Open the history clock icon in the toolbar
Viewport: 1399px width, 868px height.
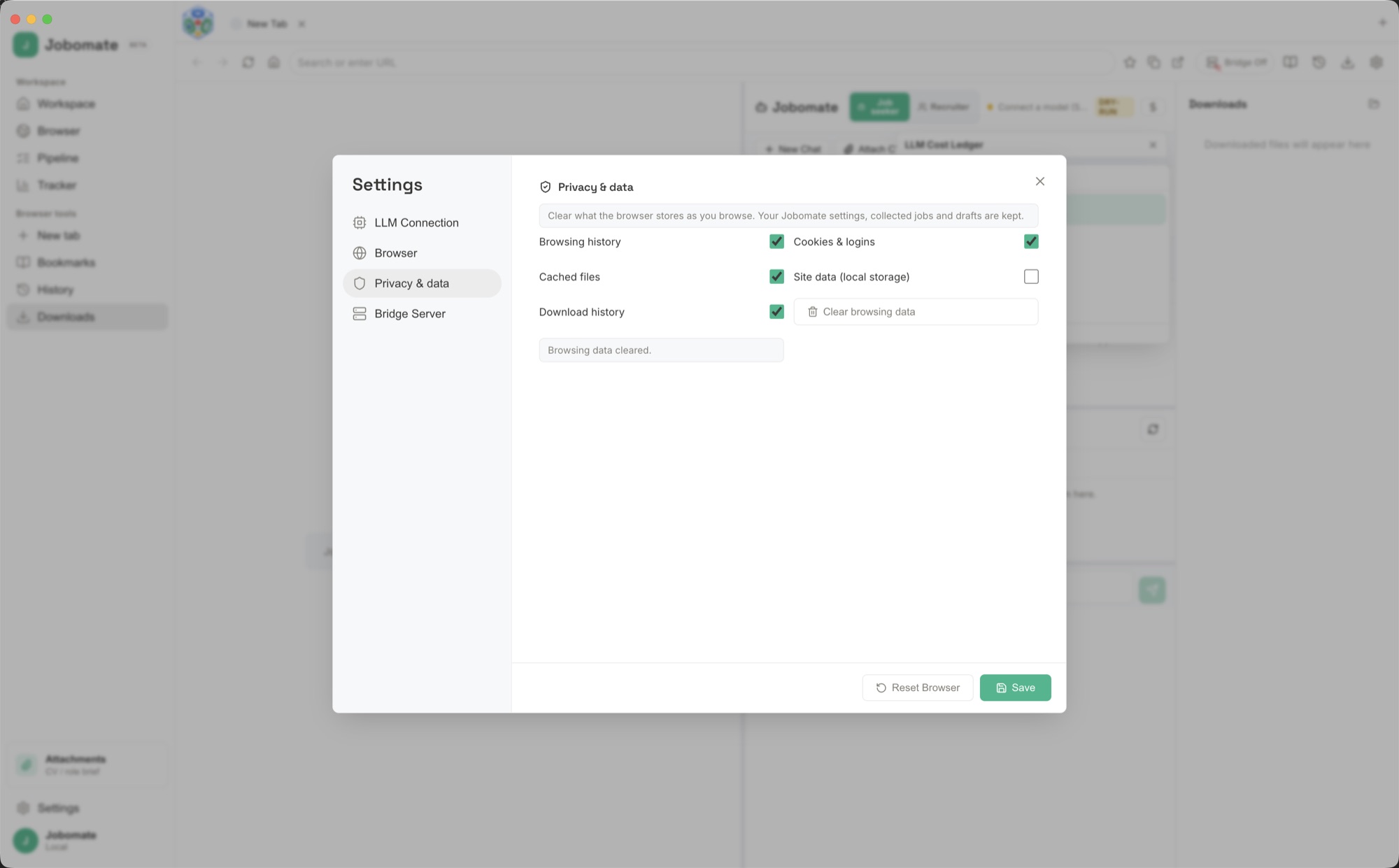1319,62
